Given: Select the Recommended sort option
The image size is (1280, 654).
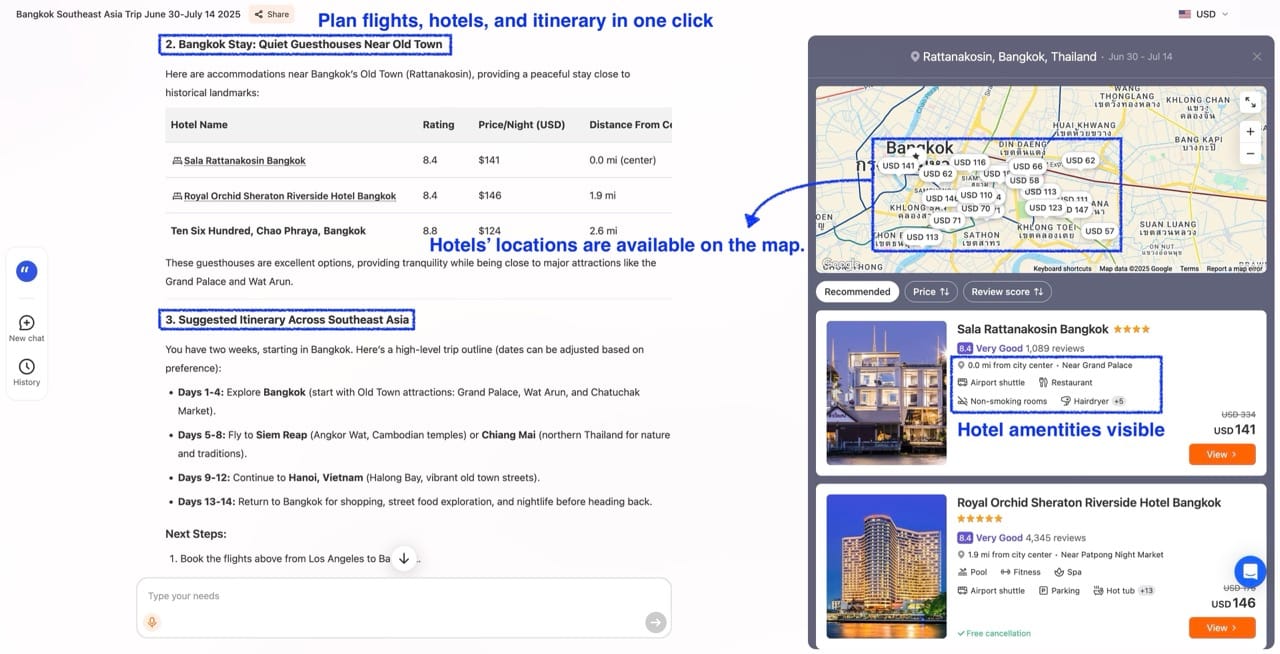Looking at the screenshot, I should [x=857, y=292].
